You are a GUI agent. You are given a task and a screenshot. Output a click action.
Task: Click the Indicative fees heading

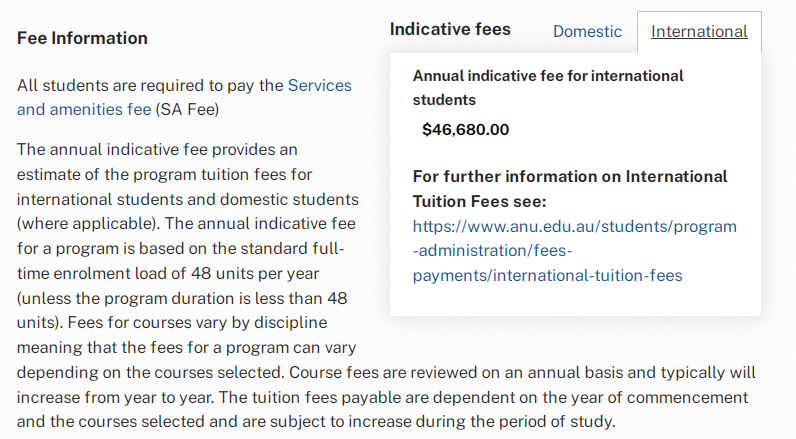pyautogui.click(x=450, y=29)
